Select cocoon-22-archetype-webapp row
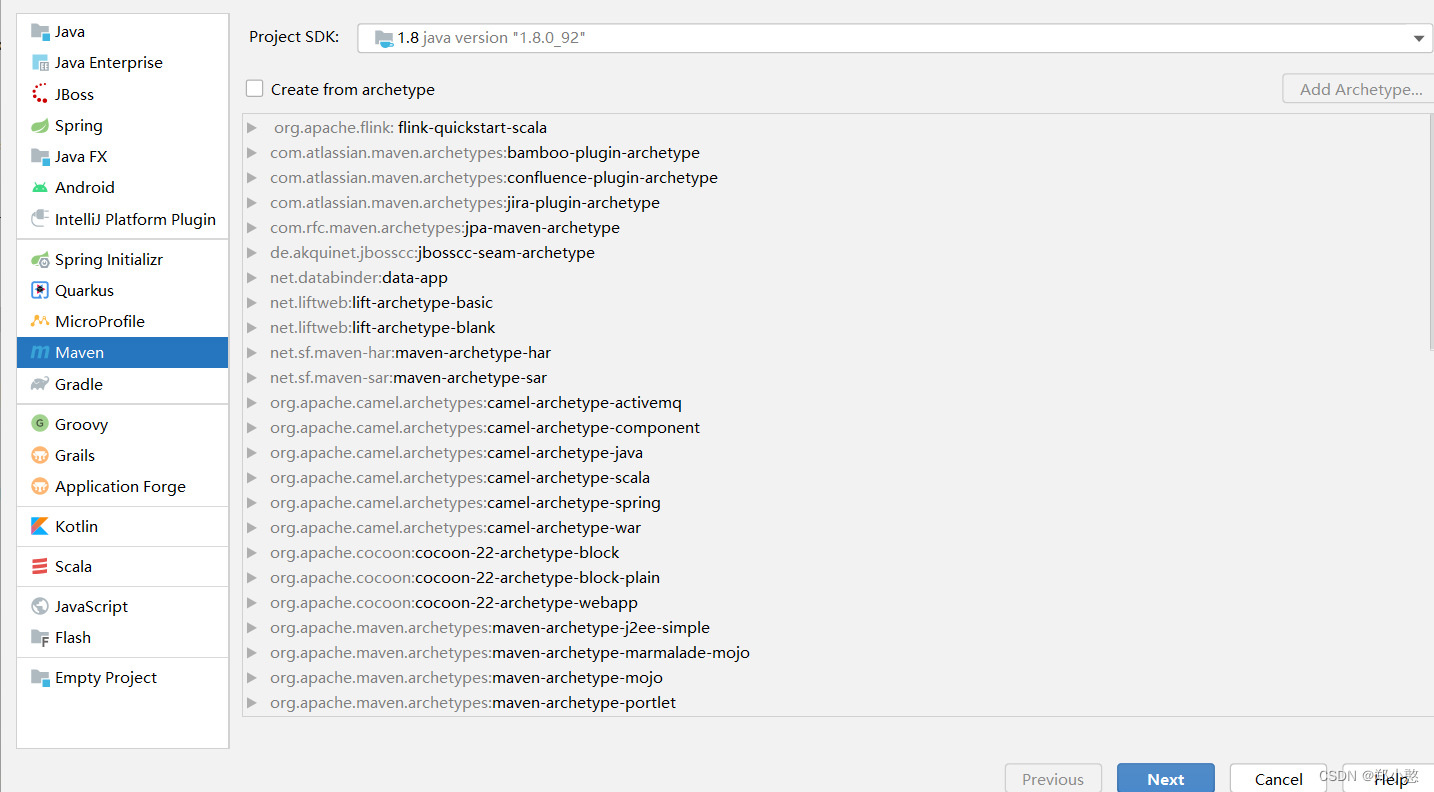Image resolution: width=1434 pixels, height=792 pixels. [836, 602]
